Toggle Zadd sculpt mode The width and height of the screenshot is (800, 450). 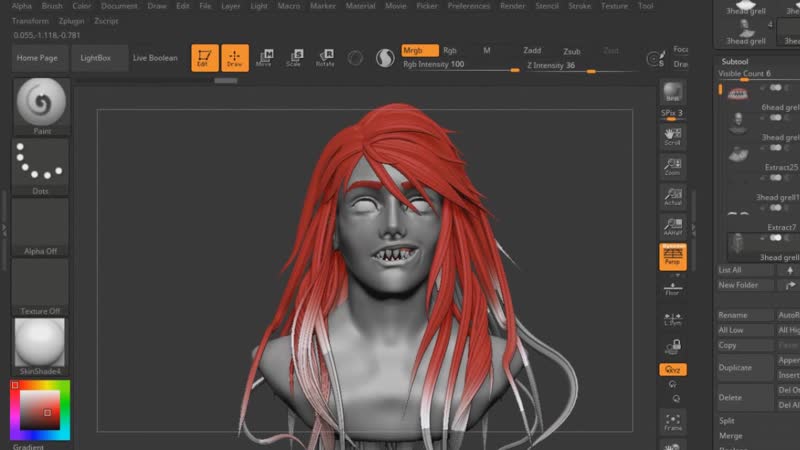(532, 51)
